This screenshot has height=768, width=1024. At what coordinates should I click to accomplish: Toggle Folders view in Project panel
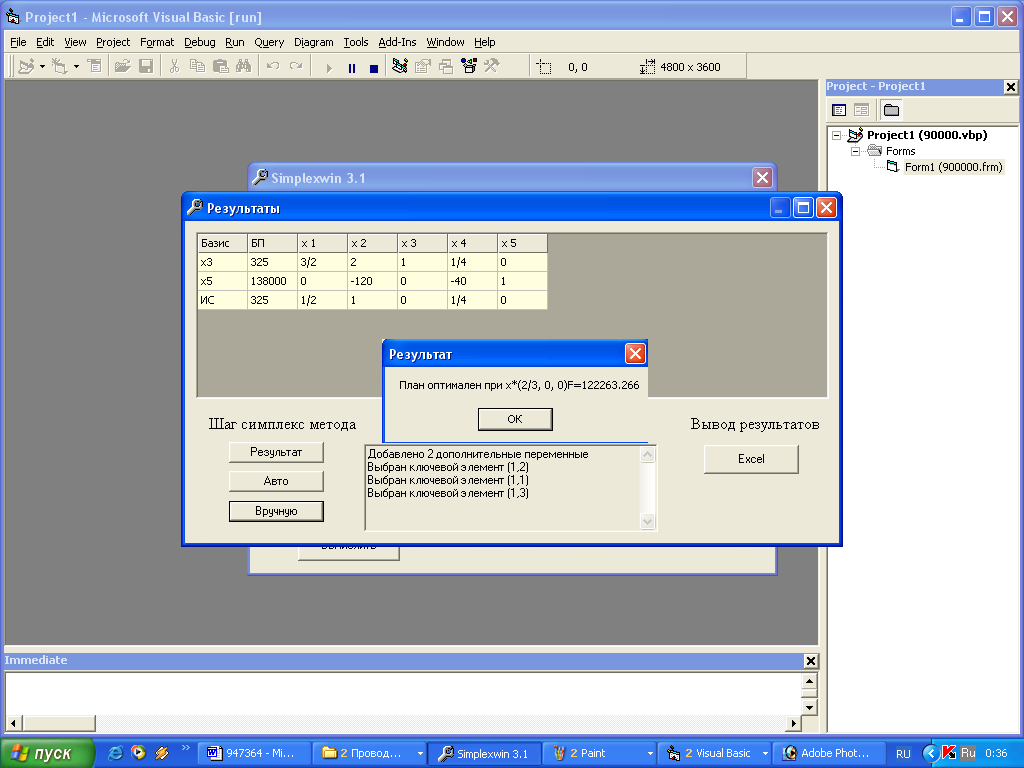pyautogui.click(x=891, y=110)
